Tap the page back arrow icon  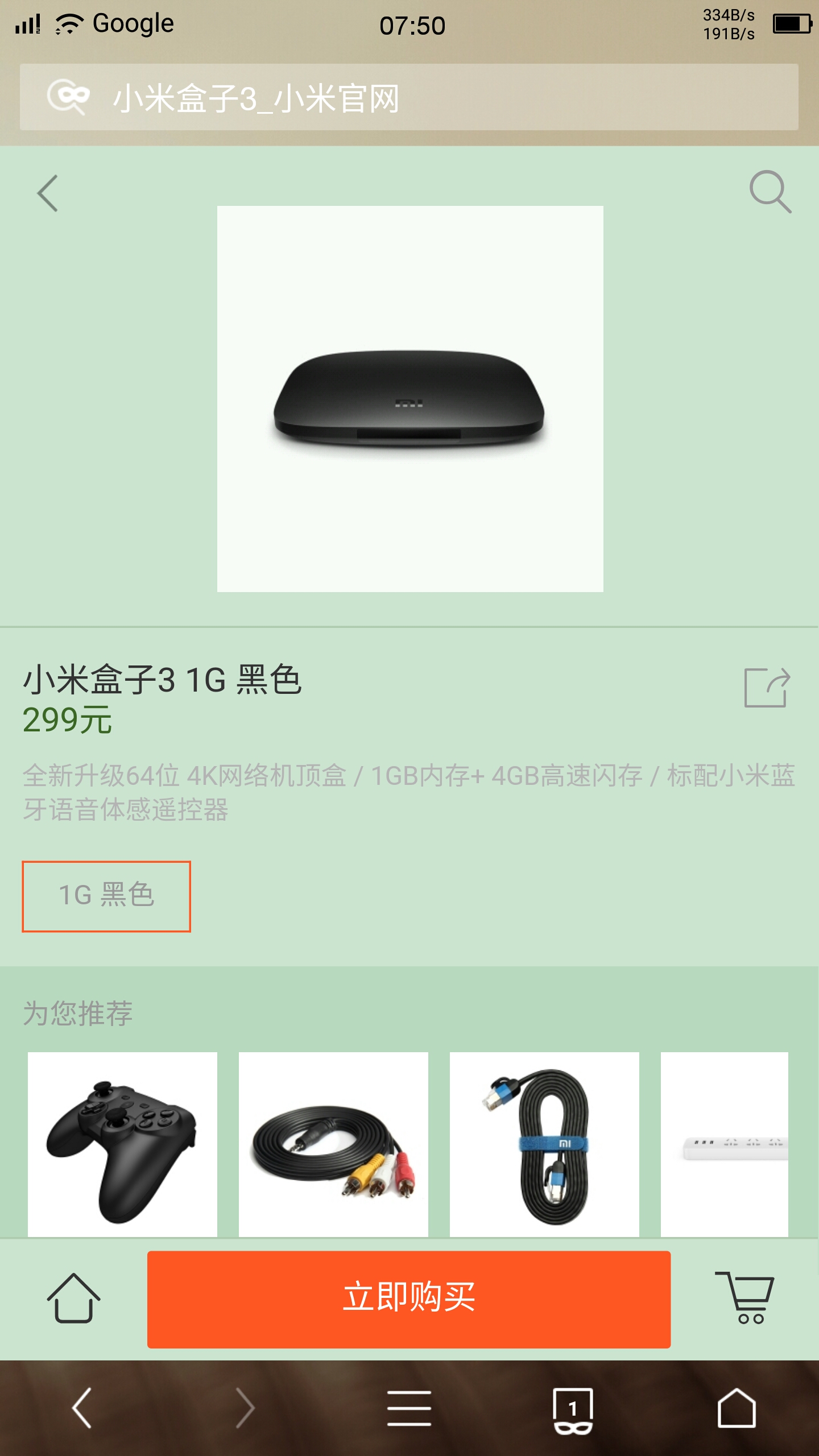(x=48, y=193)
